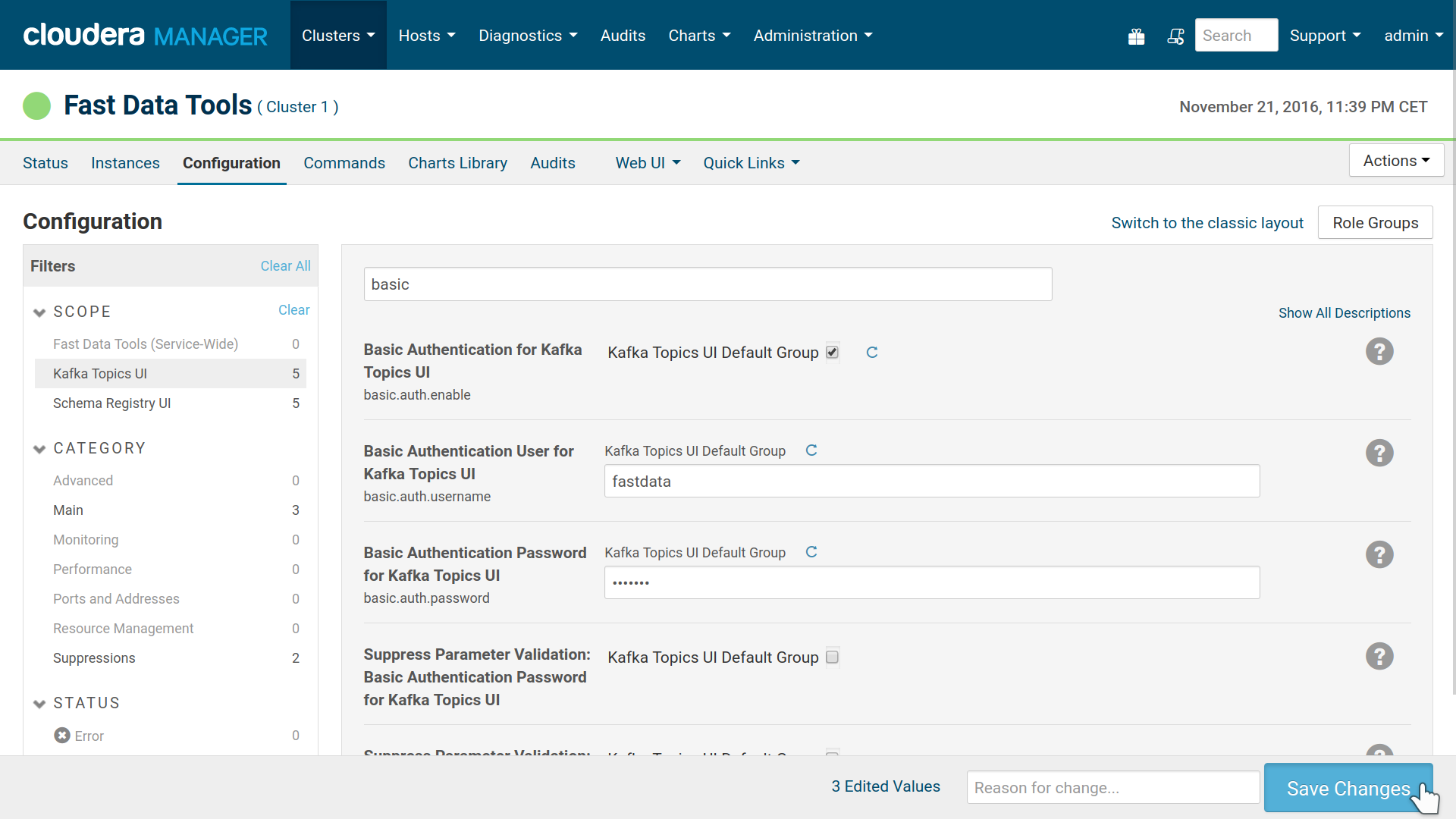The width and height of the screenshot is (1456, 819).
Task: Click the parcel/gift icon in top bar
Action: click(1136, 36)
